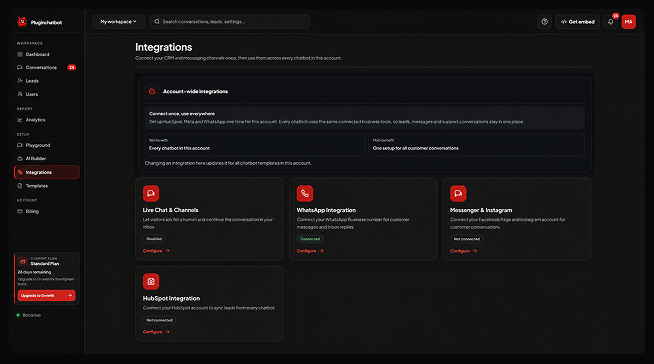Click the Upgrade to Growth button
The height and width of the screenshot is (364, 654).
(x=46, y=295)
